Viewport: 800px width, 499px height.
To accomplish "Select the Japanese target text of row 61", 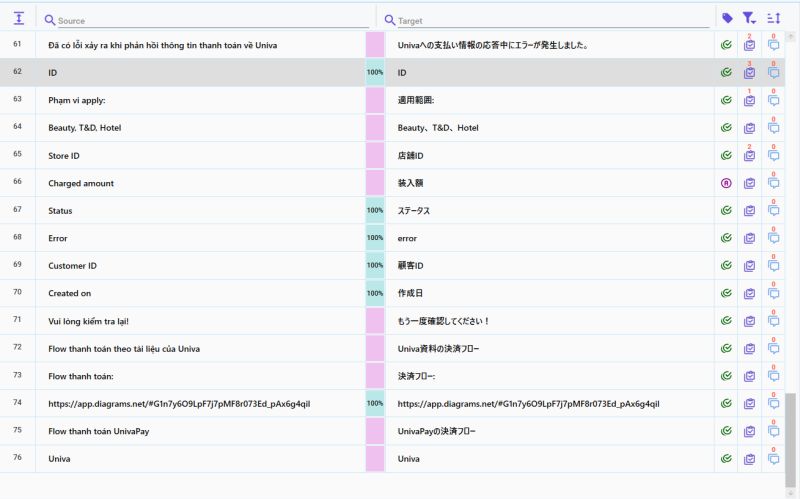I will click(x=493, y=45).
